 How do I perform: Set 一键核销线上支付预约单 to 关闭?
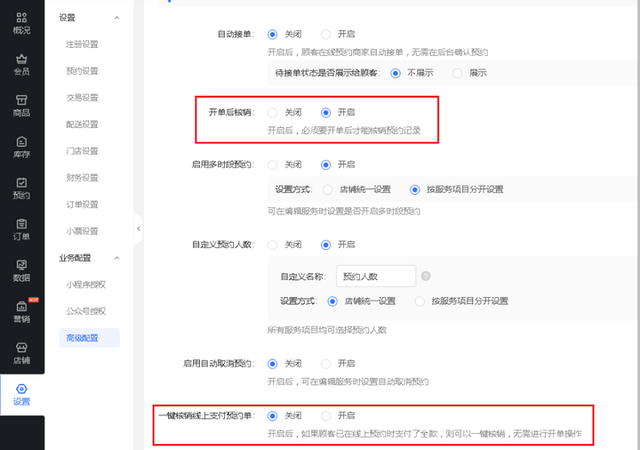(272, 416)
